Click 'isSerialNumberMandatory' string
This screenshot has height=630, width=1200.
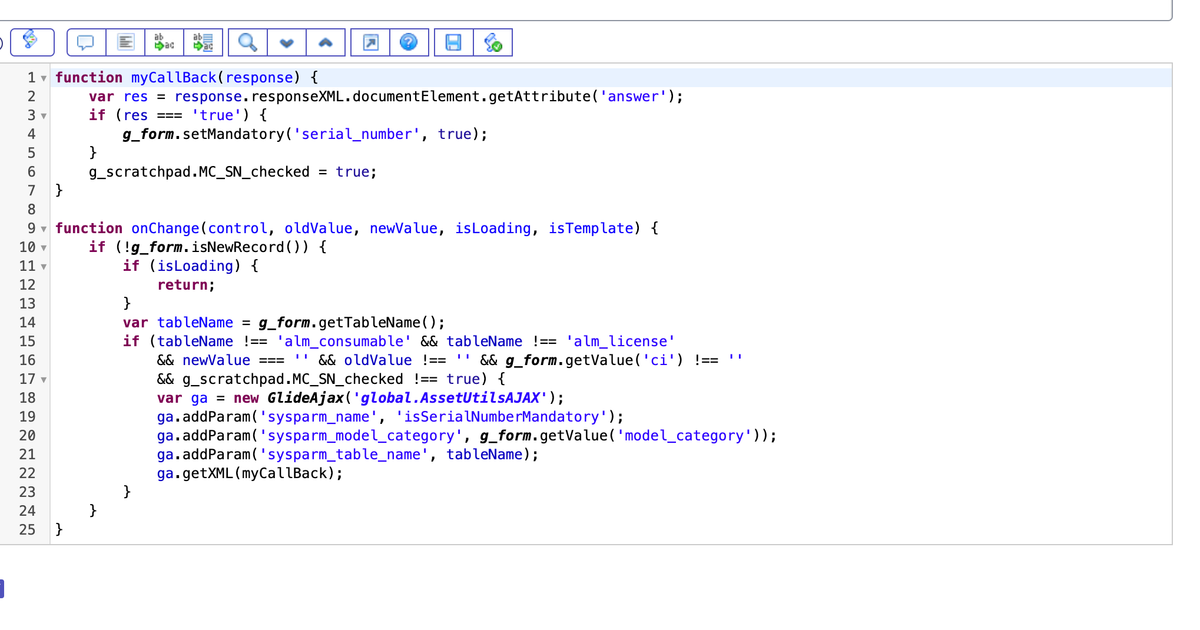[x=501, y=417]
